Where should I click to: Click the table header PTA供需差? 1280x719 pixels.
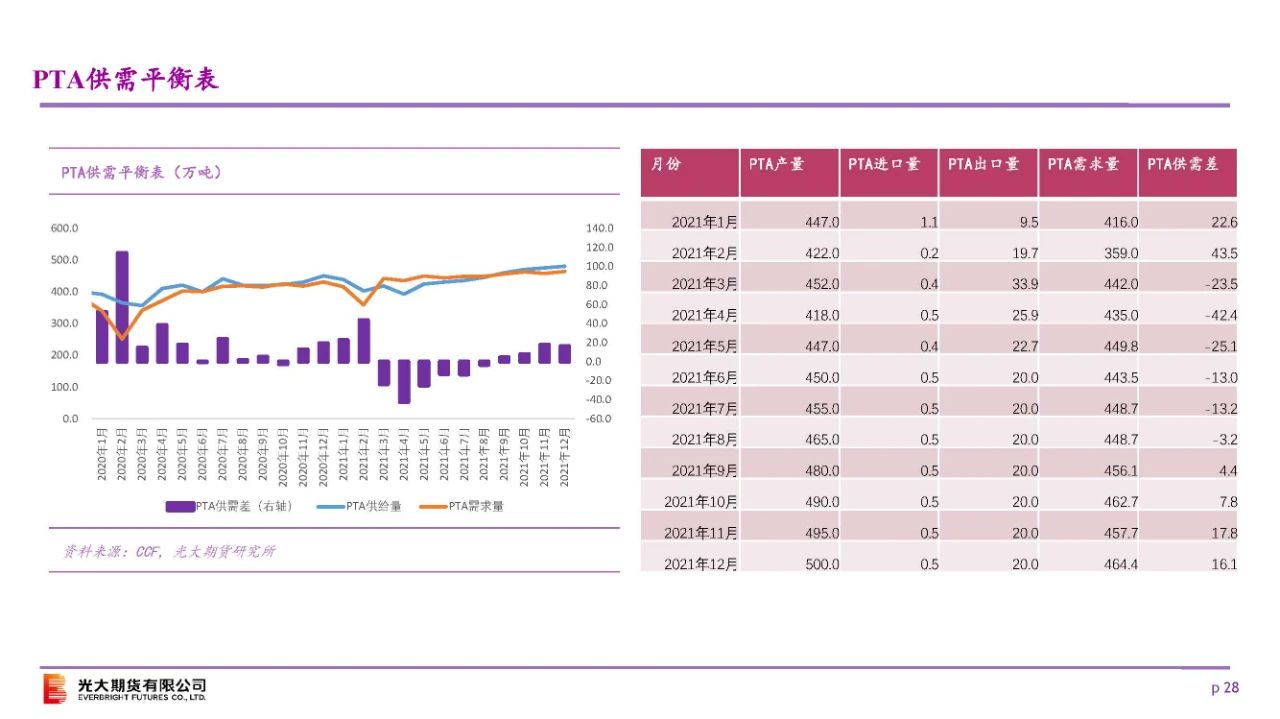coord(1183,164)
